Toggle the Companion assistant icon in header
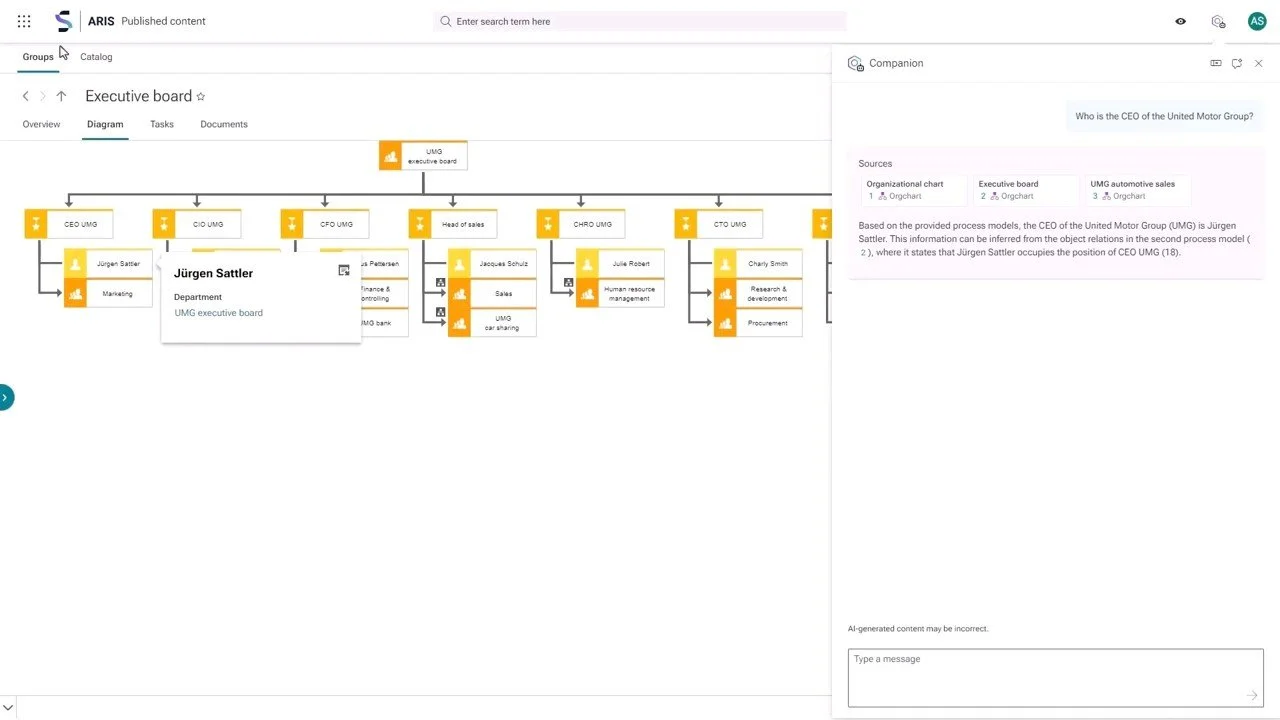 pos(1218,21)
